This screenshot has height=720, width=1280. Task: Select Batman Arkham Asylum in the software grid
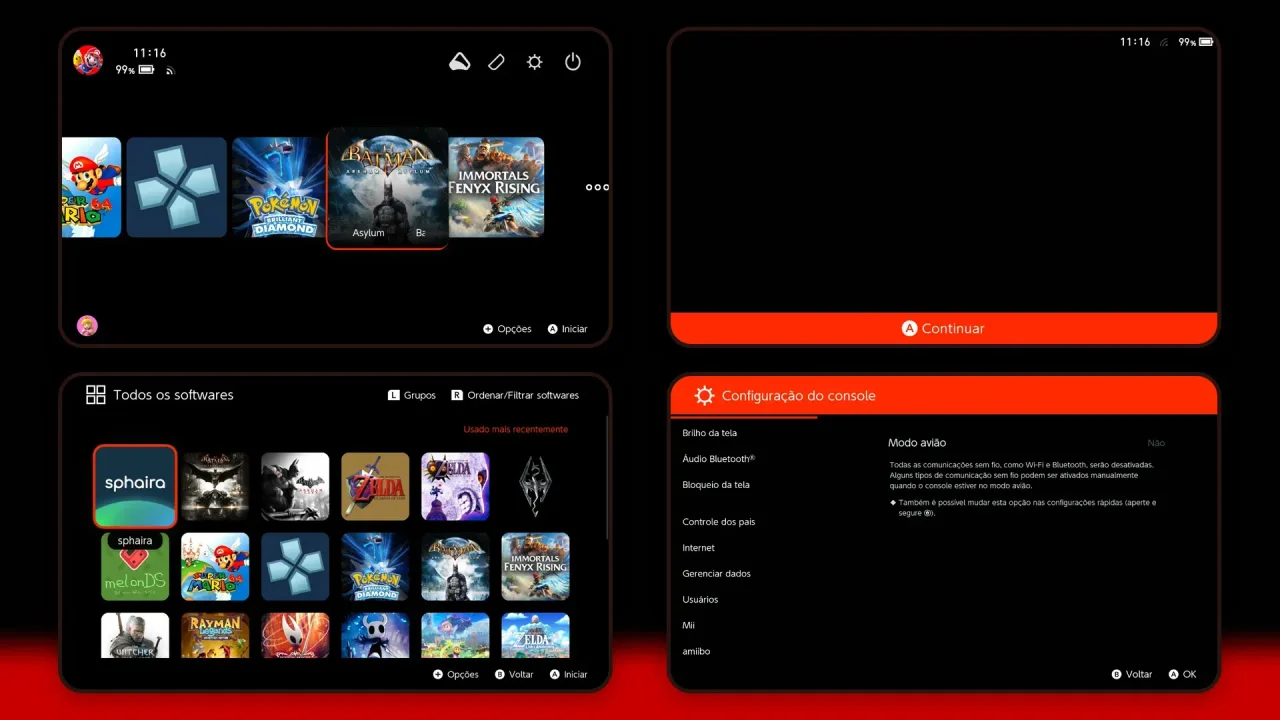455,567
